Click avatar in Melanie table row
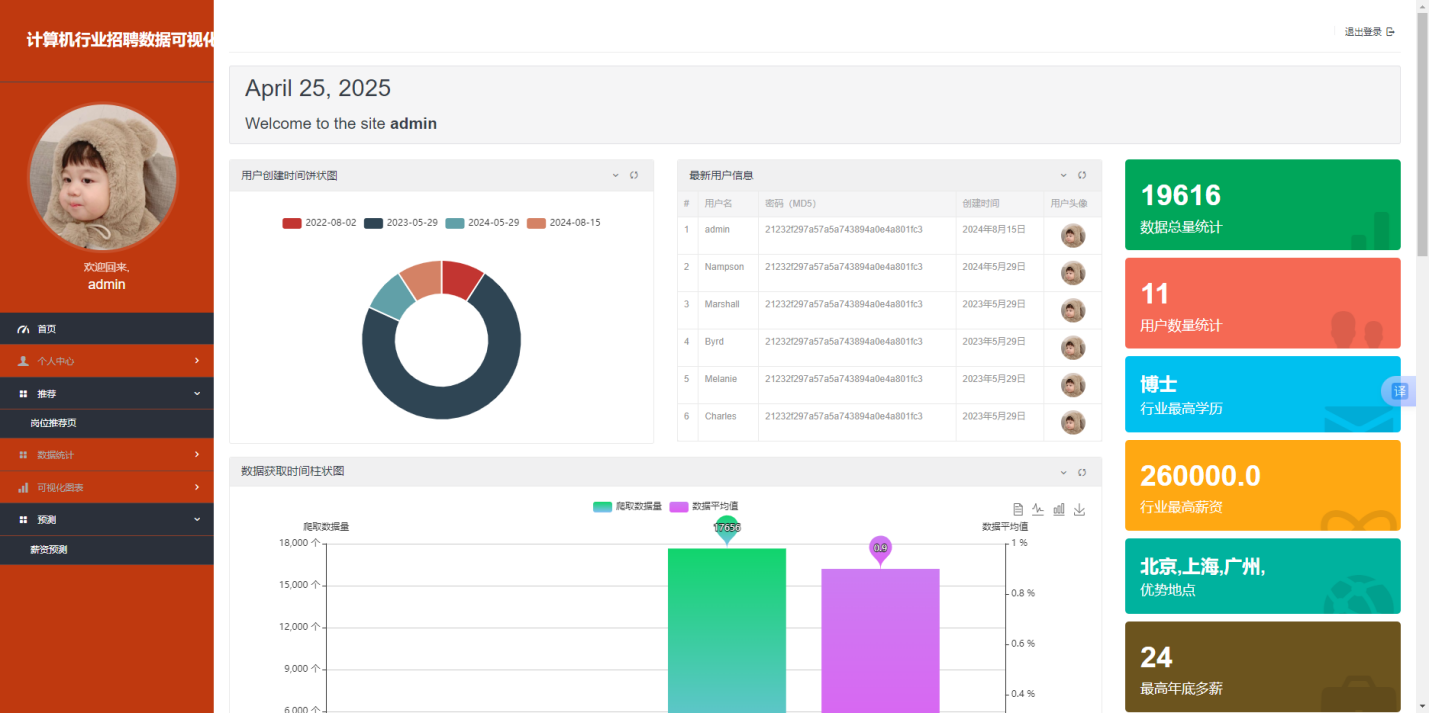1429x713 pixels. tap(1073, 385)
